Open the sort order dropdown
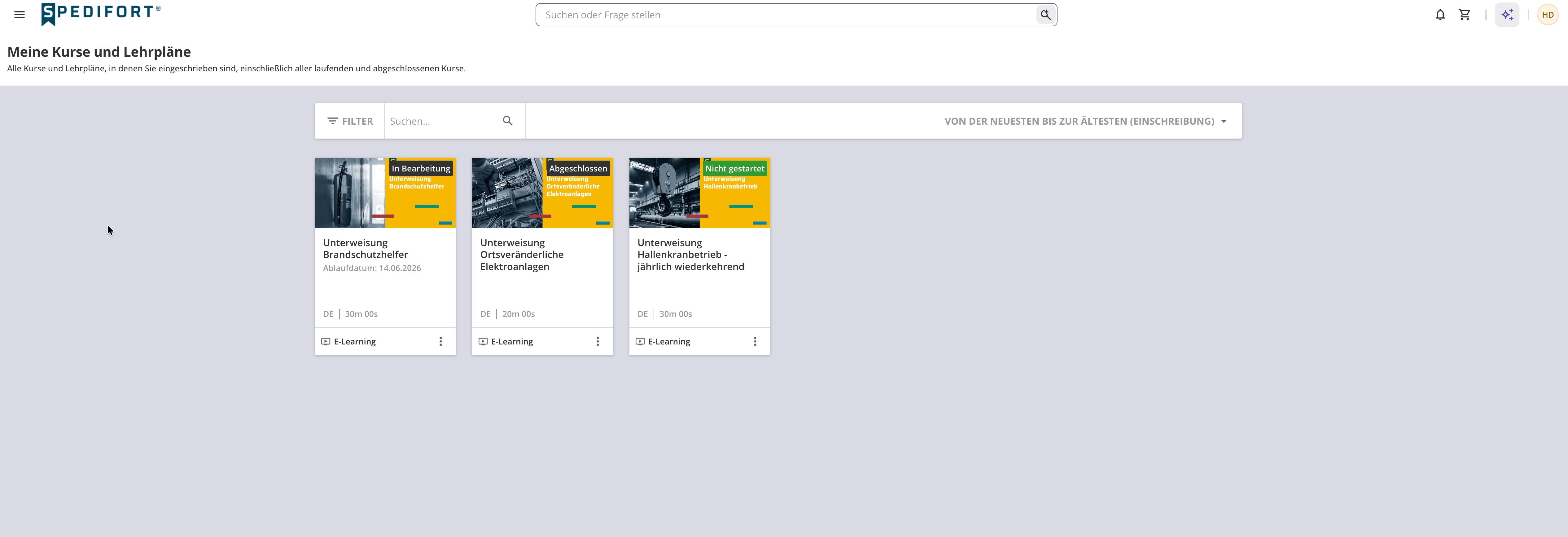The height and width of the screenshot is (537, 1568). click(x=1085, y=121)
